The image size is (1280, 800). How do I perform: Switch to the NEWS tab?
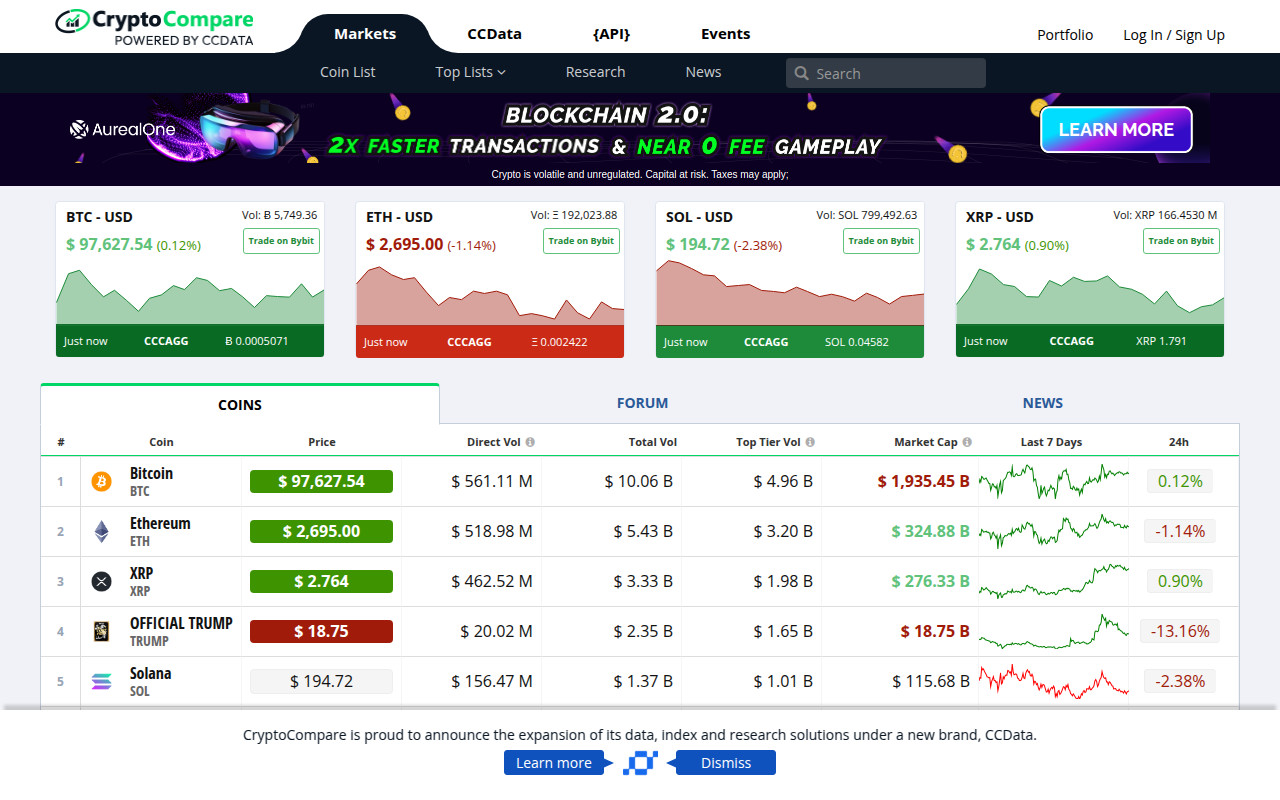[x=1043, y=403]
